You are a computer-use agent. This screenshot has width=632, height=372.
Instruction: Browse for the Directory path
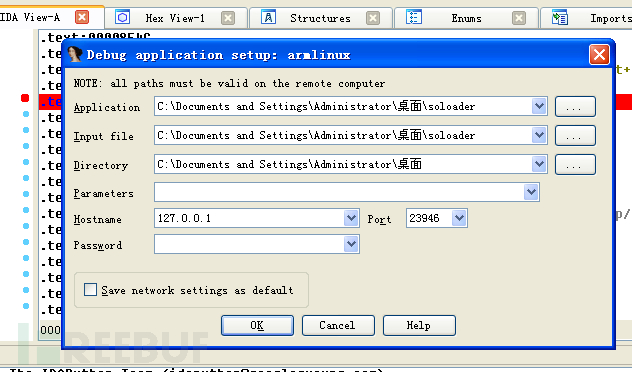click(x=575, y=164)
